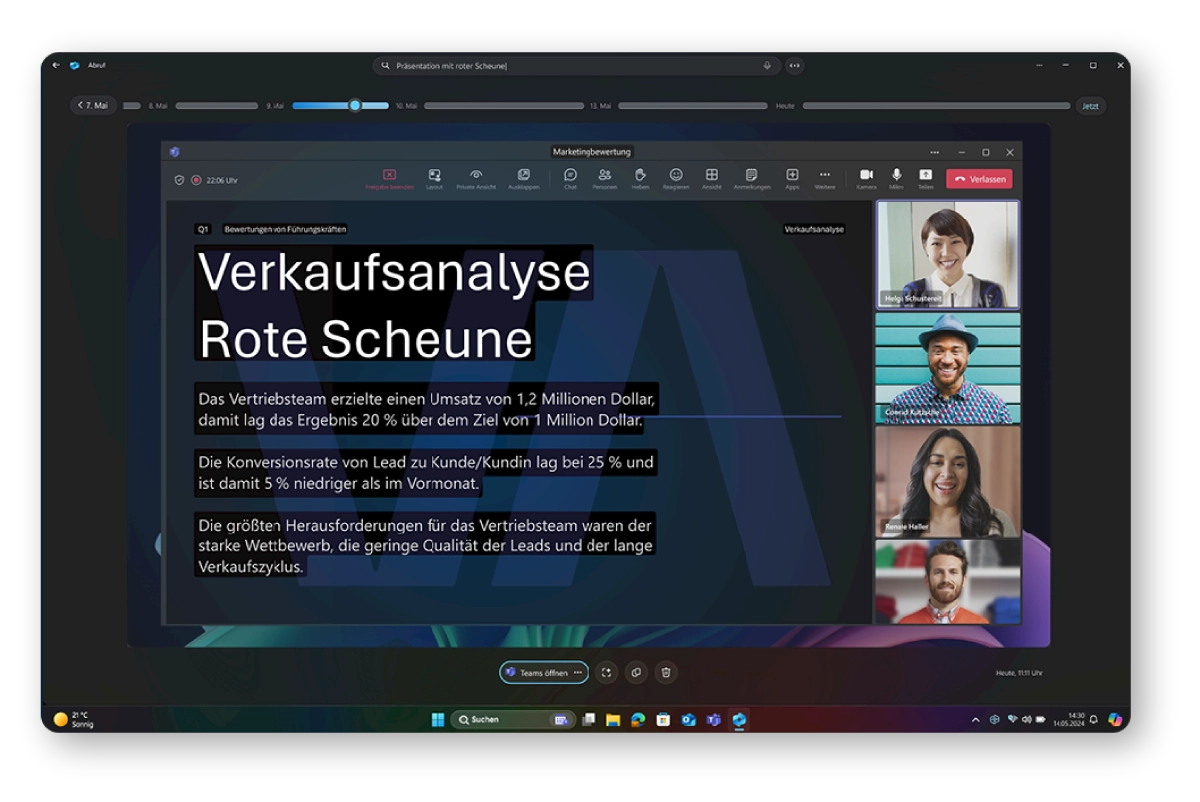This screenshot has width=1200, height=802.
Task: Click the timeline slider handle
Action: click(x=354, y=105)
